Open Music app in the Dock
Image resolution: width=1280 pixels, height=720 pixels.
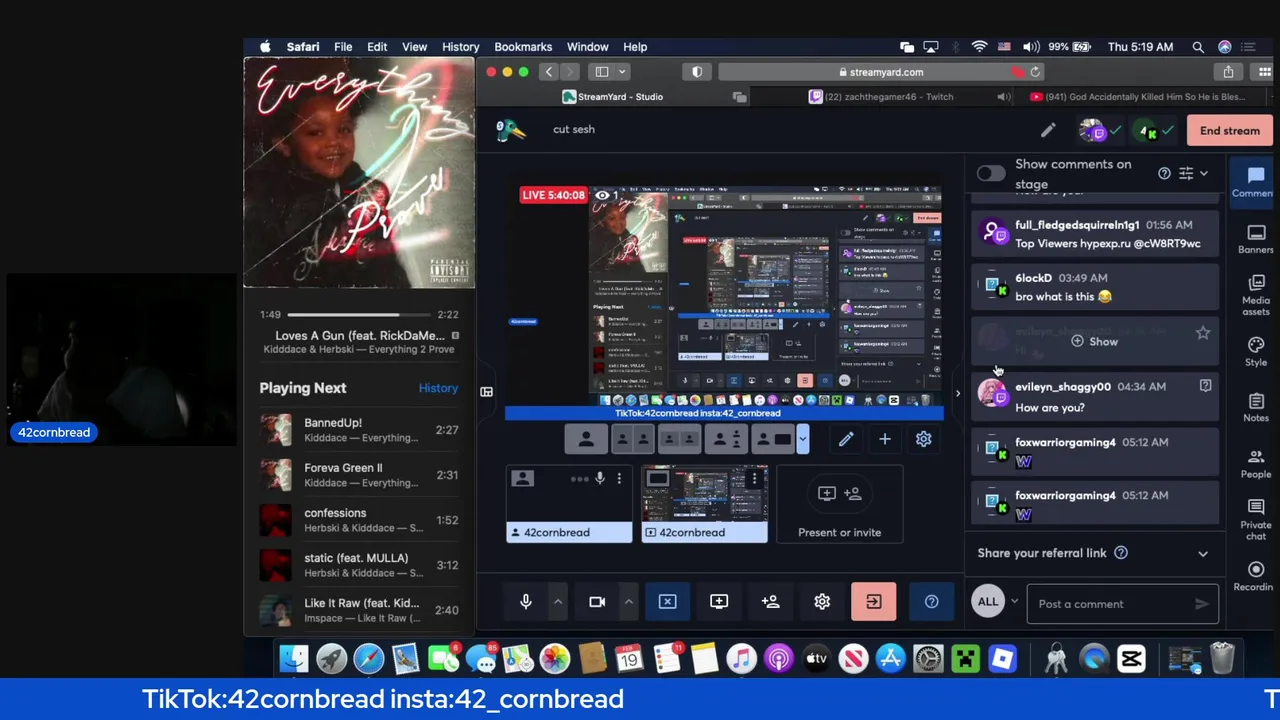[x=741, y=659]
